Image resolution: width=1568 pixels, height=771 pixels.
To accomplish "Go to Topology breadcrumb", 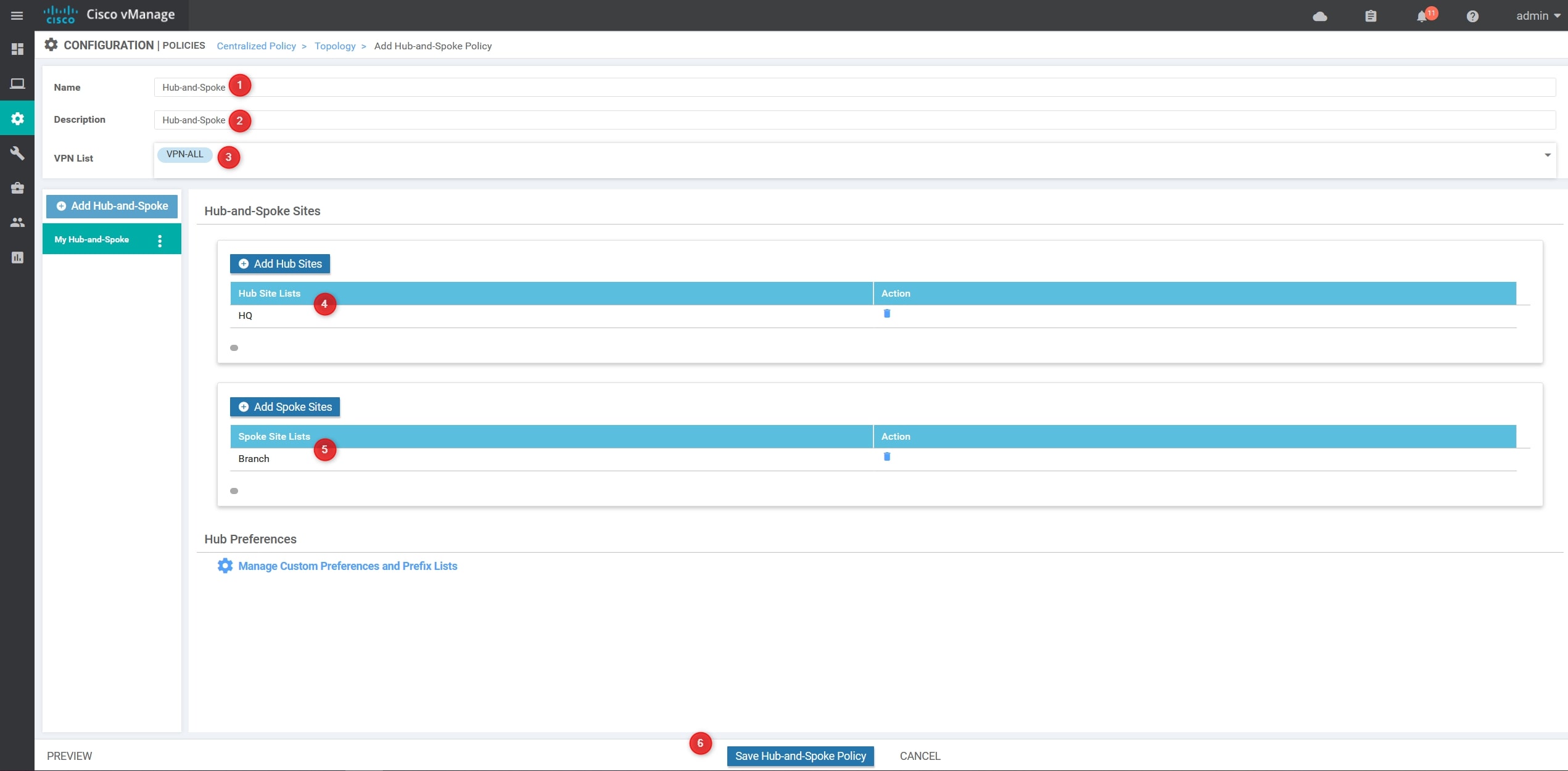I will coord(334,46).
